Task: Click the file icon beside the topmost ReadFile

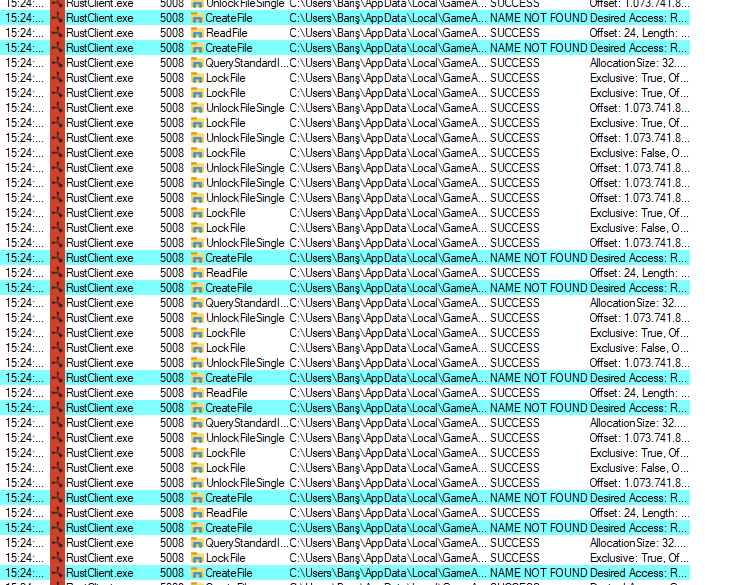Action: point(198,34)
